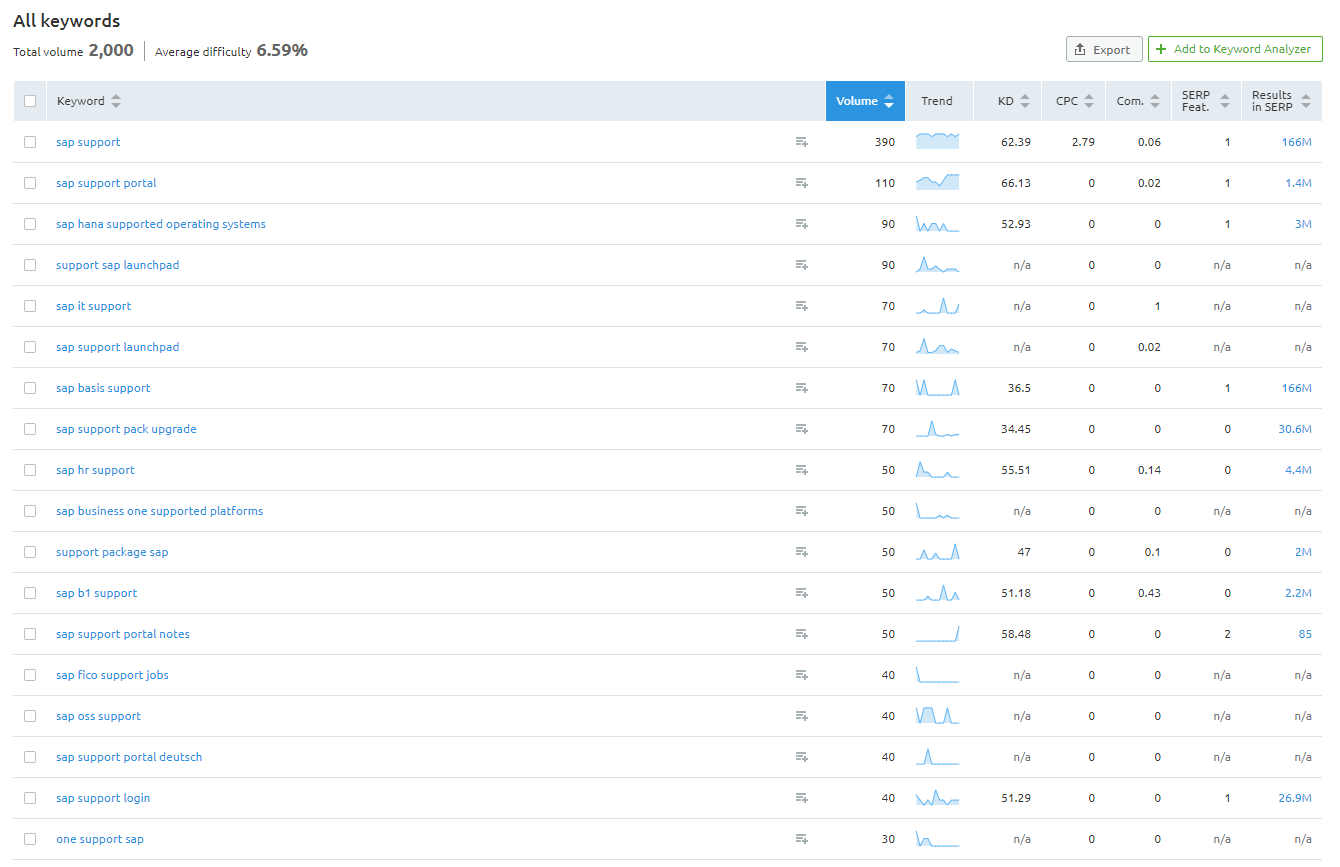The height and width of the screenshot is (867, 1340).
Task: Check the 'sap it support' row checkbox
Action: [x=30, y=306]
